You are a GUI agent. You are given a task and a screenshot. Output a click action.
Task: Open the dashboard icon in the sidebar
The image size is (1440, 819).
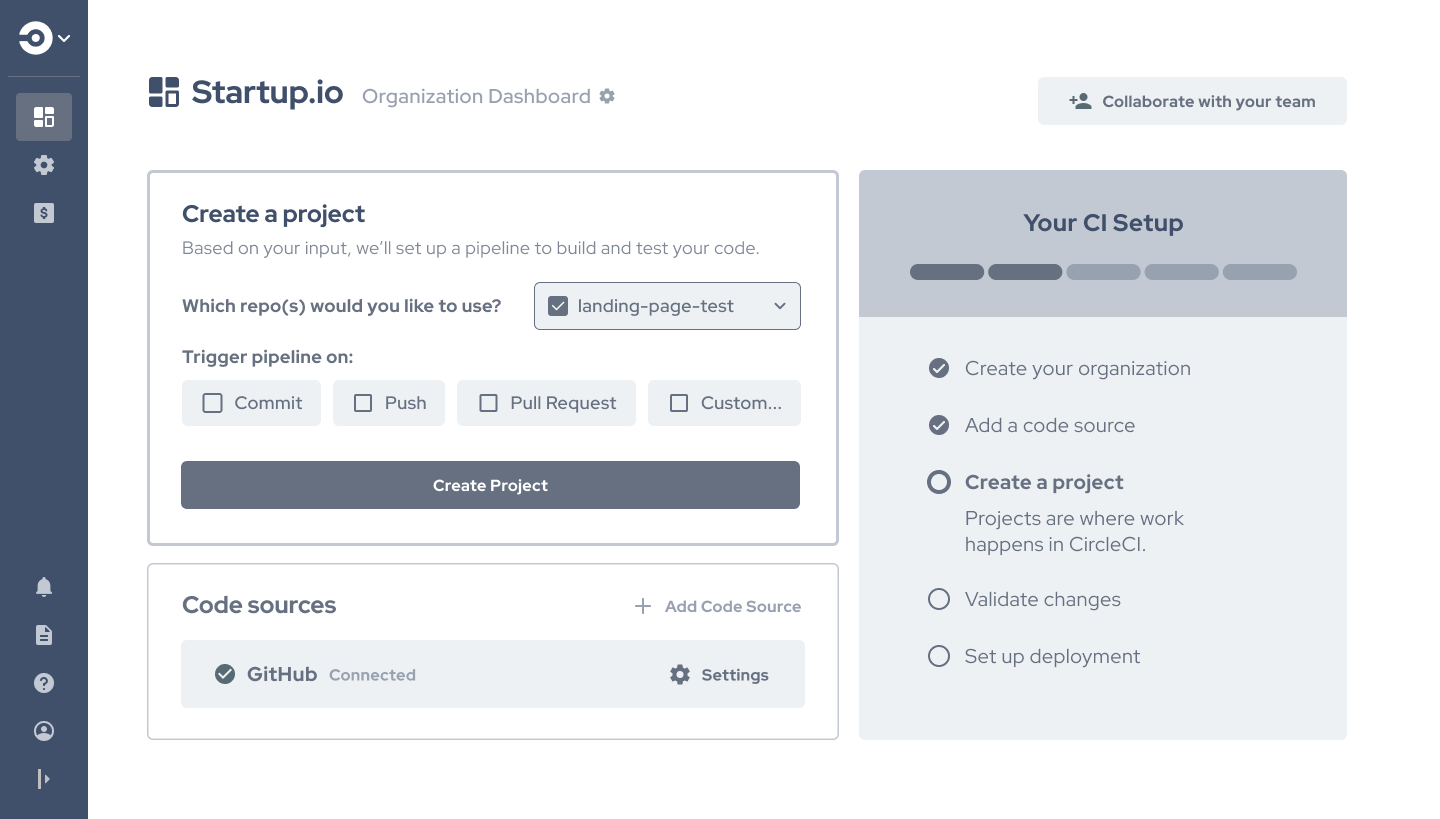44,117
